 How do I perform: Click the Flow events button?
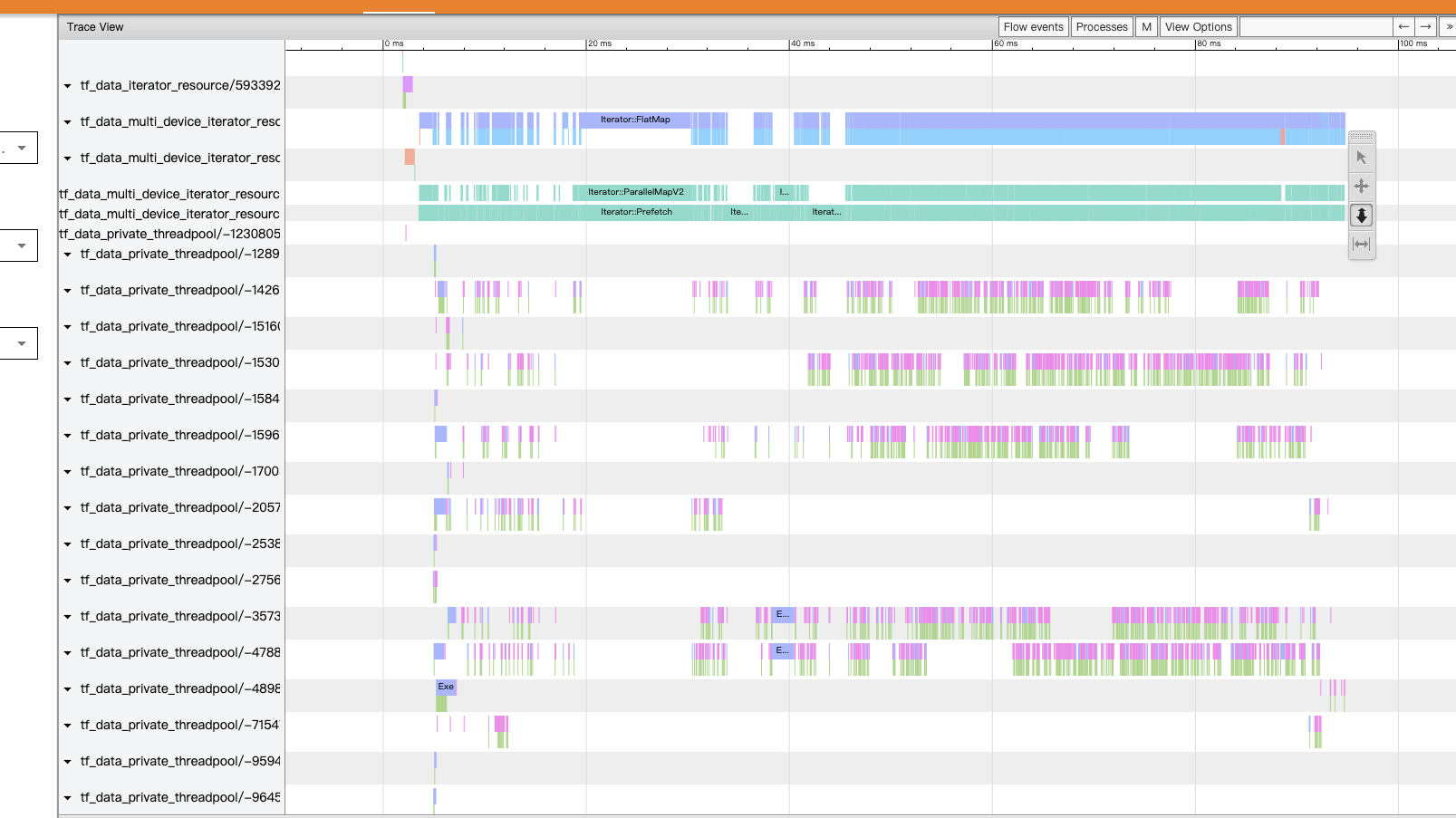(1034, 27)
